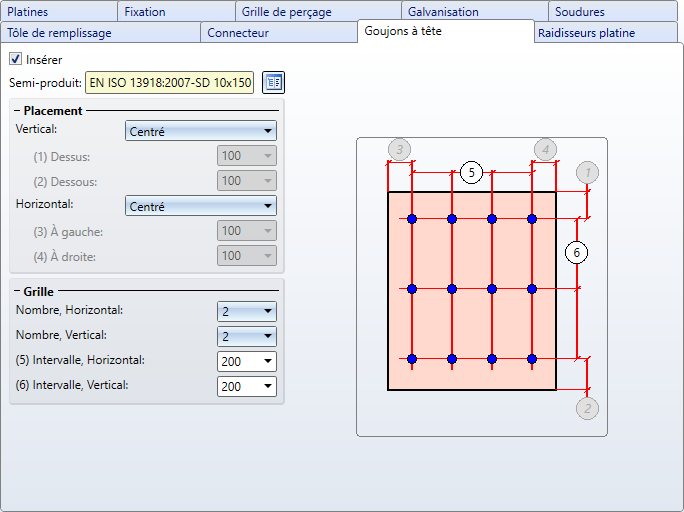Switch to the Grille de perçage tab

286,12
